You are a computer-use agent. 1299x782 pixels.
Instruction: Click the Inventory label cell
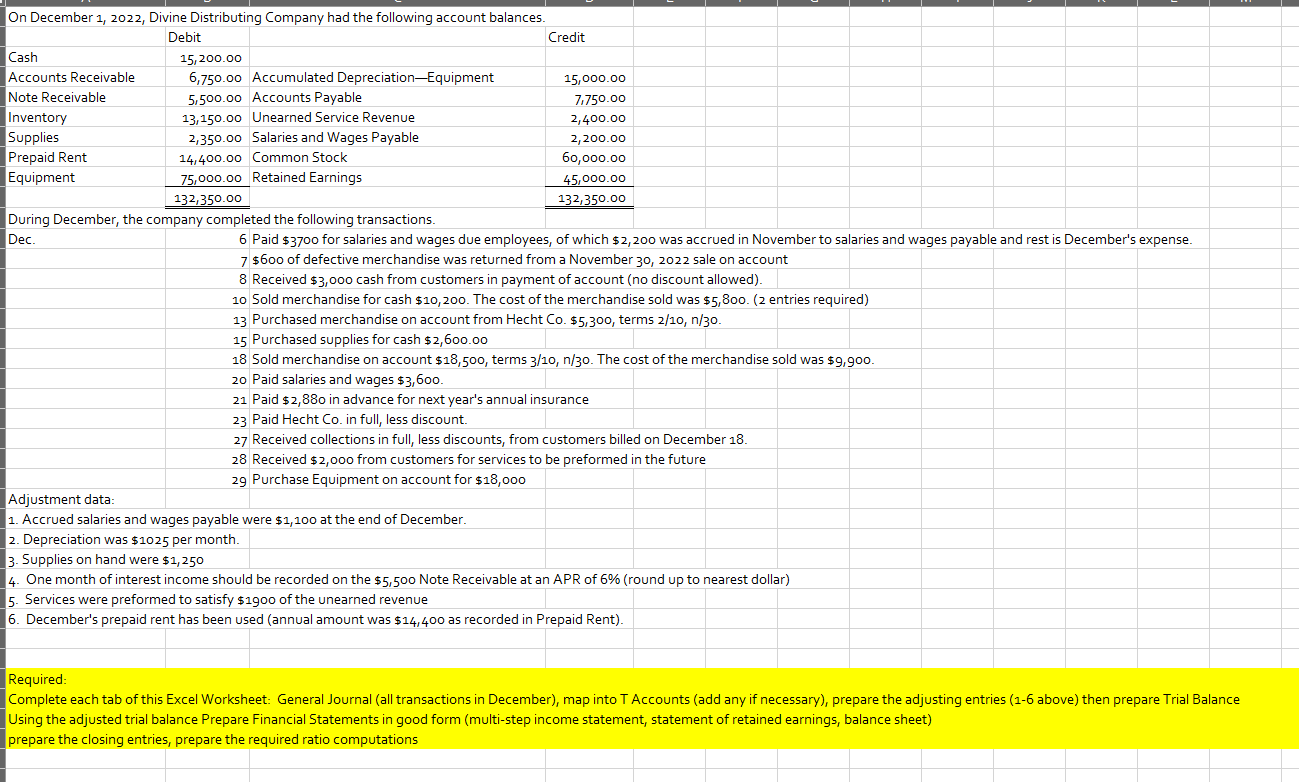click(37, 117)
